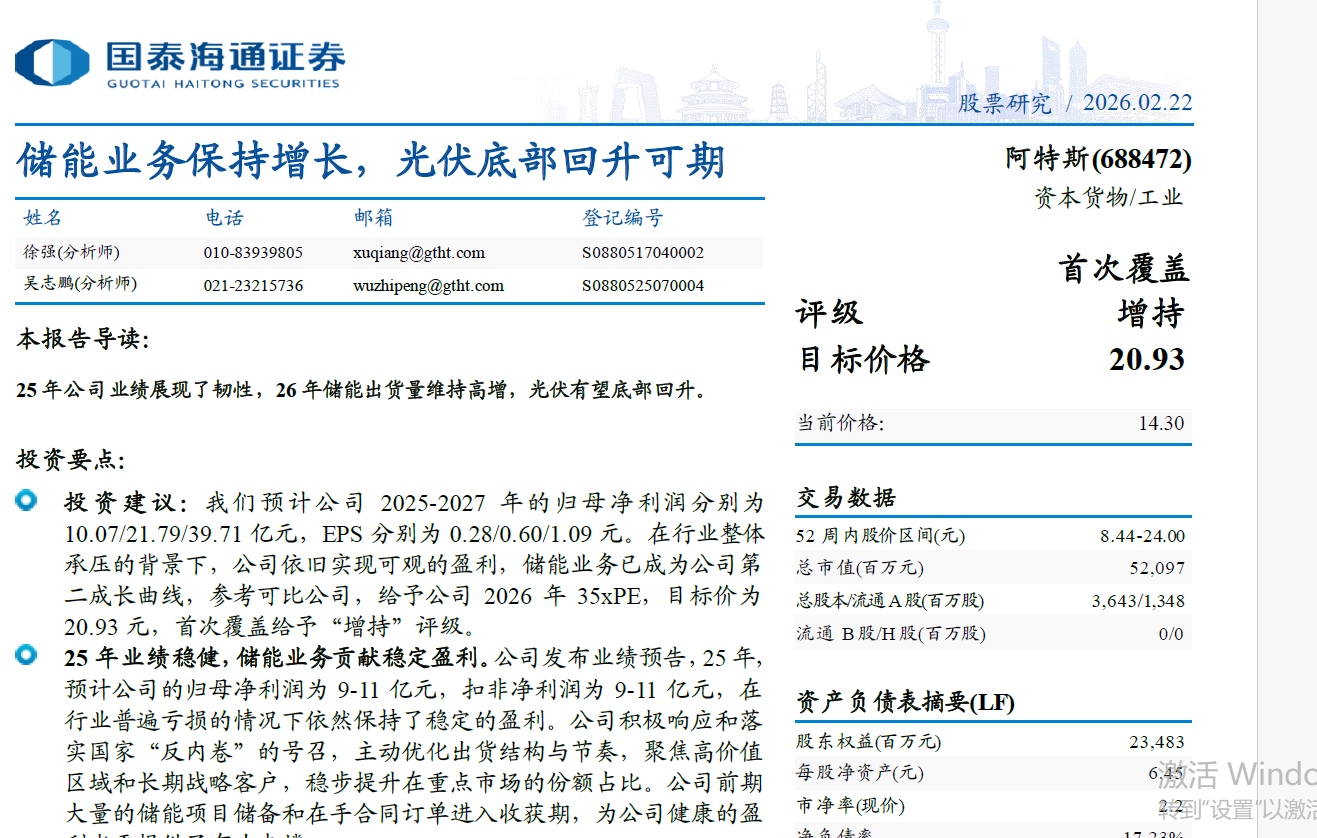Click the 本报告导读 heading

(83, 340)
